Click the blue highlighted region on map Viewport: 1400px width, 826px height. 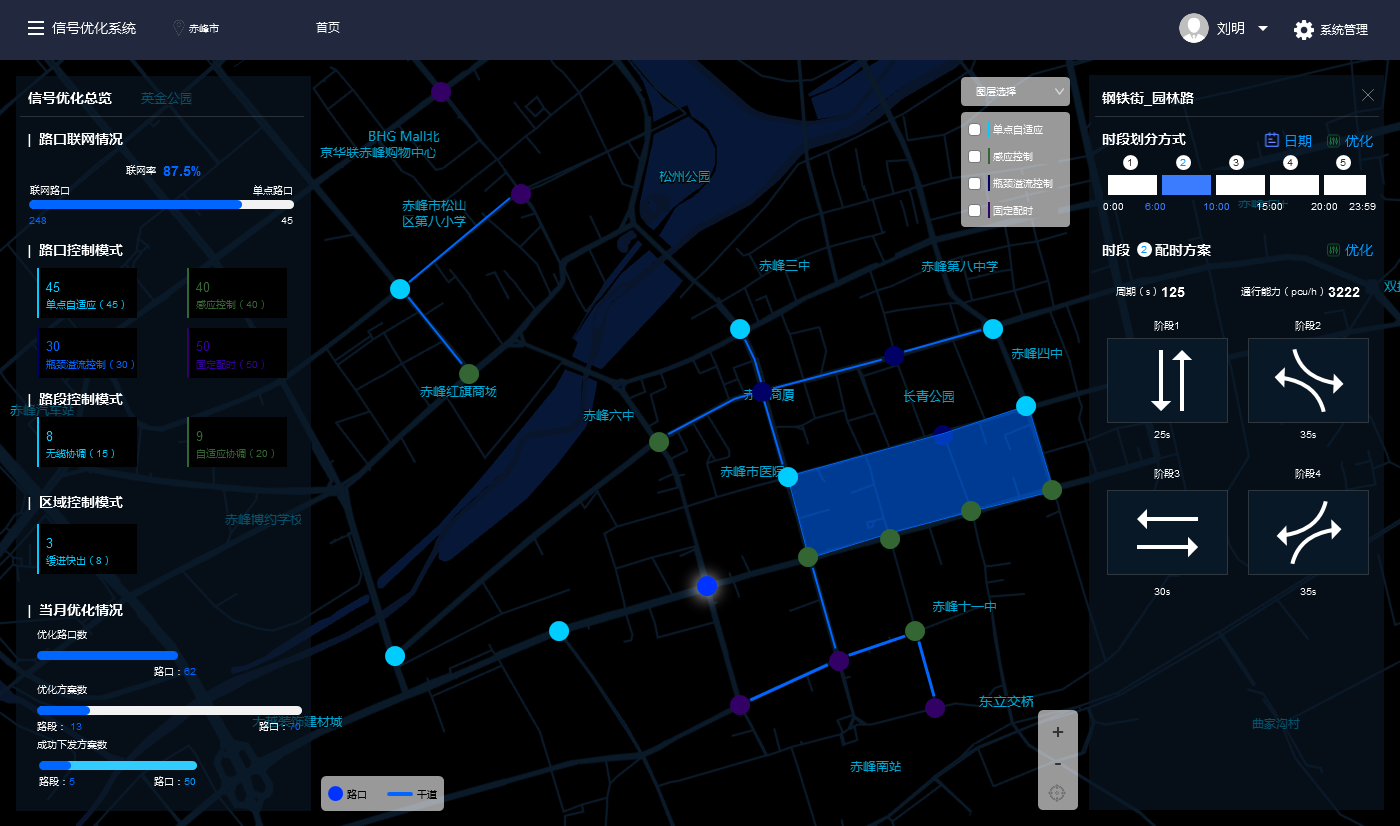pyautogui.click(x=920, y=480)
